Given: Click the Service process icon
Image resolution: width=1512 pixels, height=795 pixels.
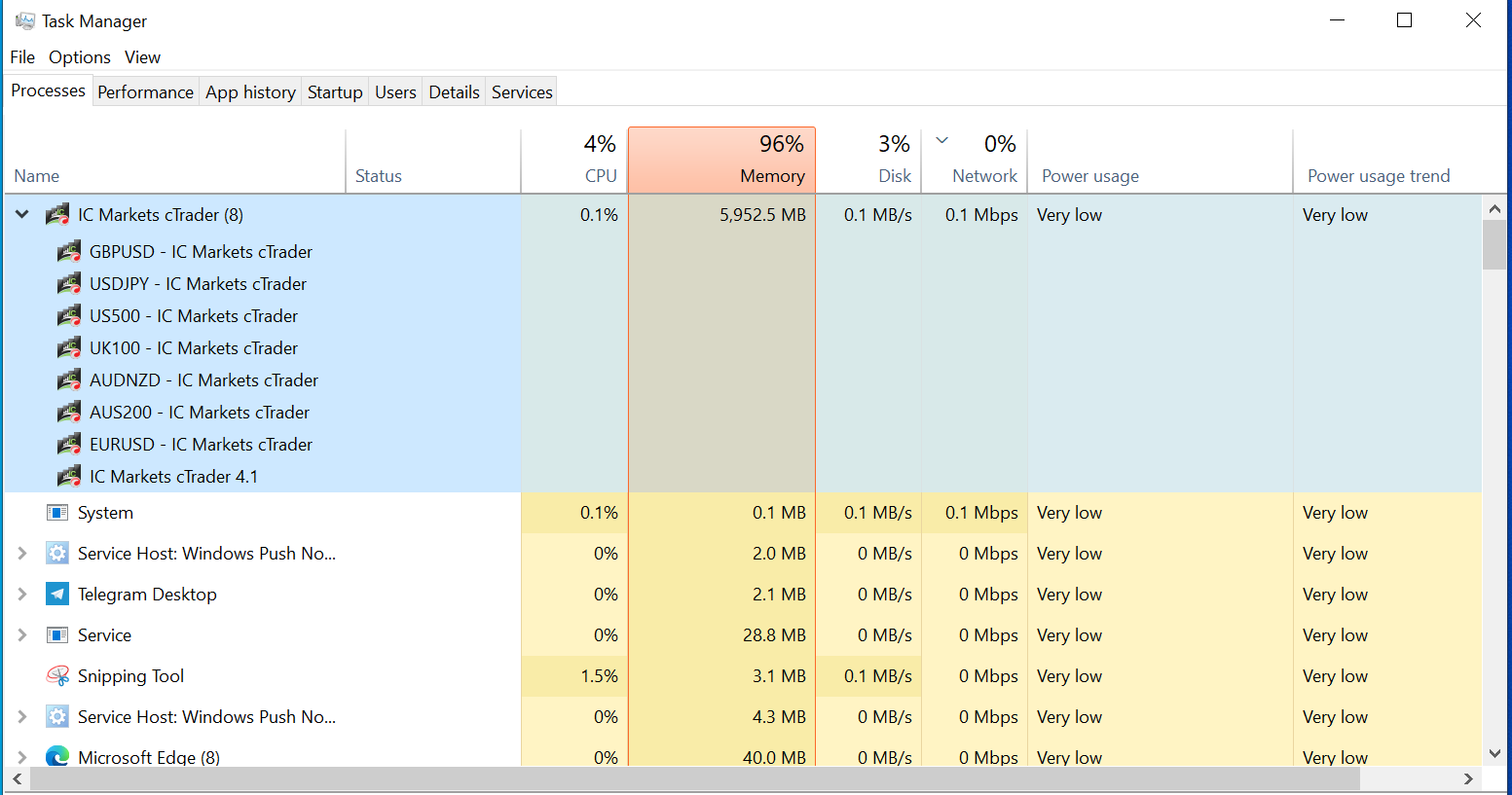Looking at the screenshot, I should coord(57,635).
